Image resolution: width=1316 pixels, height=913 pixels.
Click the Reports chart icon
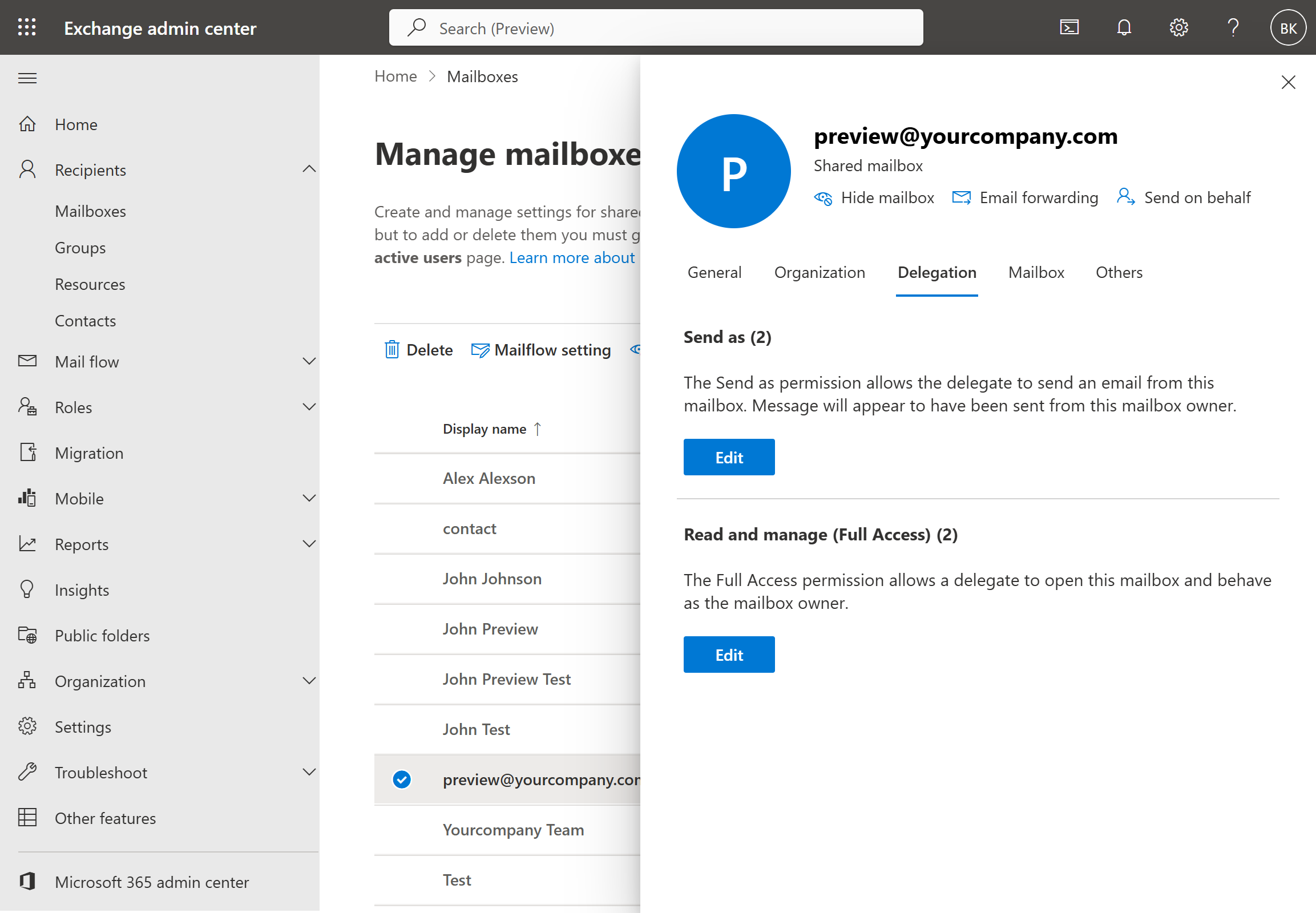[x=27, y=544]
